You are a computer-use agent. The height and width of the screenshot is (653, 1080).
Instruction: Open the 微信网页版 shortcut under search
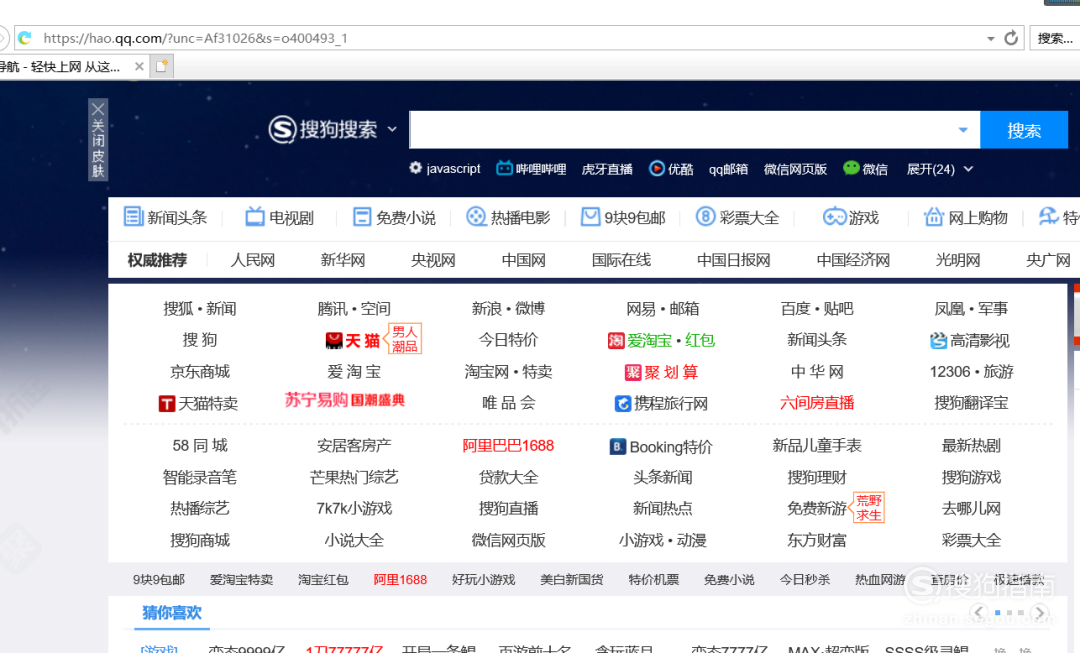click(795, 169)
